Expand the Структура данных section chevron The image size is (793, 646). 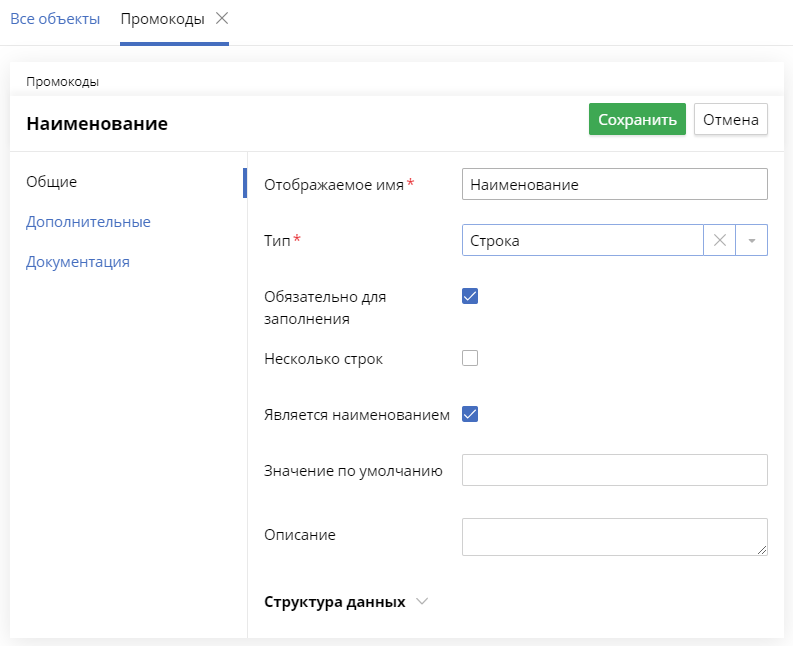coord(422,601)
